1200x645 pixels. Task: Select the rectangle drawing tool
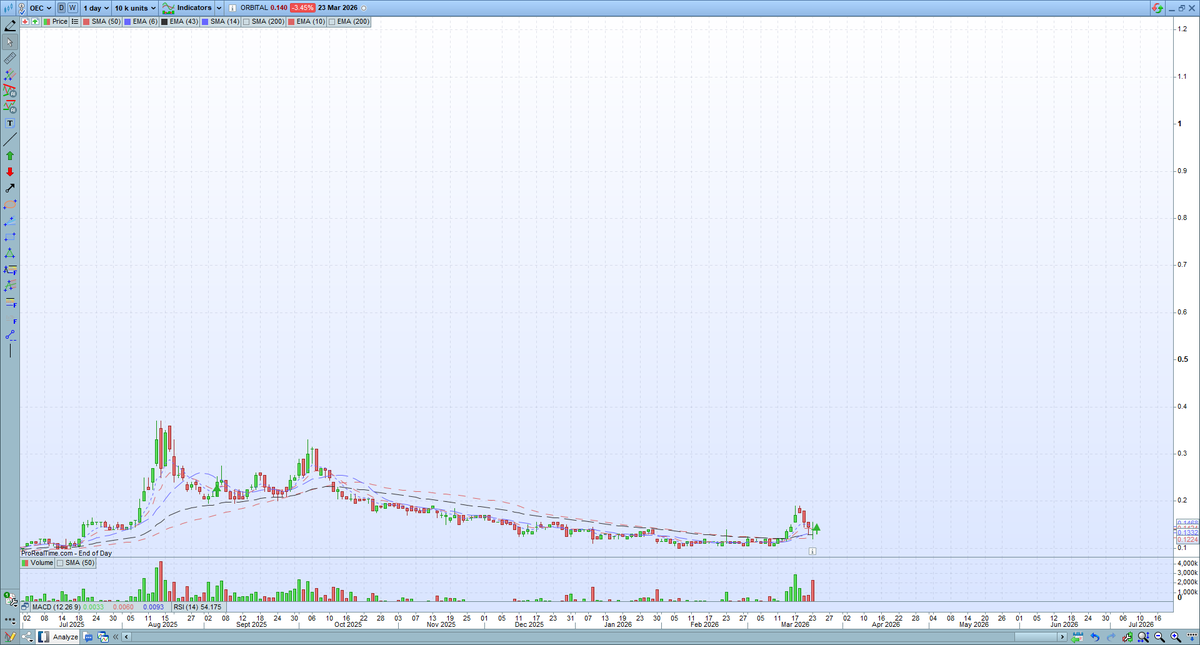[x=10, y=237]
